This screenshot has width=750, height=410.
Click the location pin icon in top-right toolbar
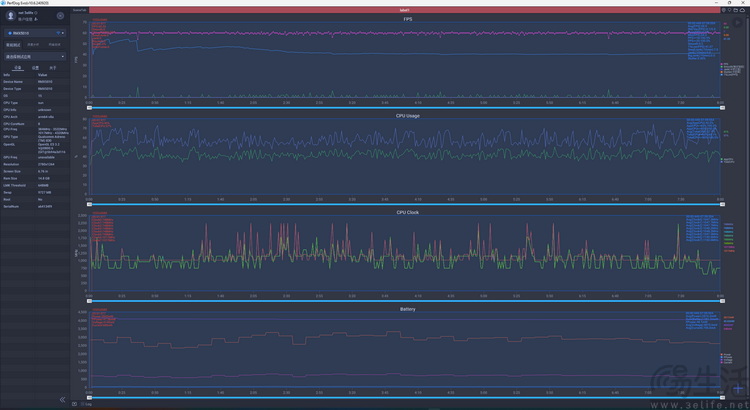730,10
